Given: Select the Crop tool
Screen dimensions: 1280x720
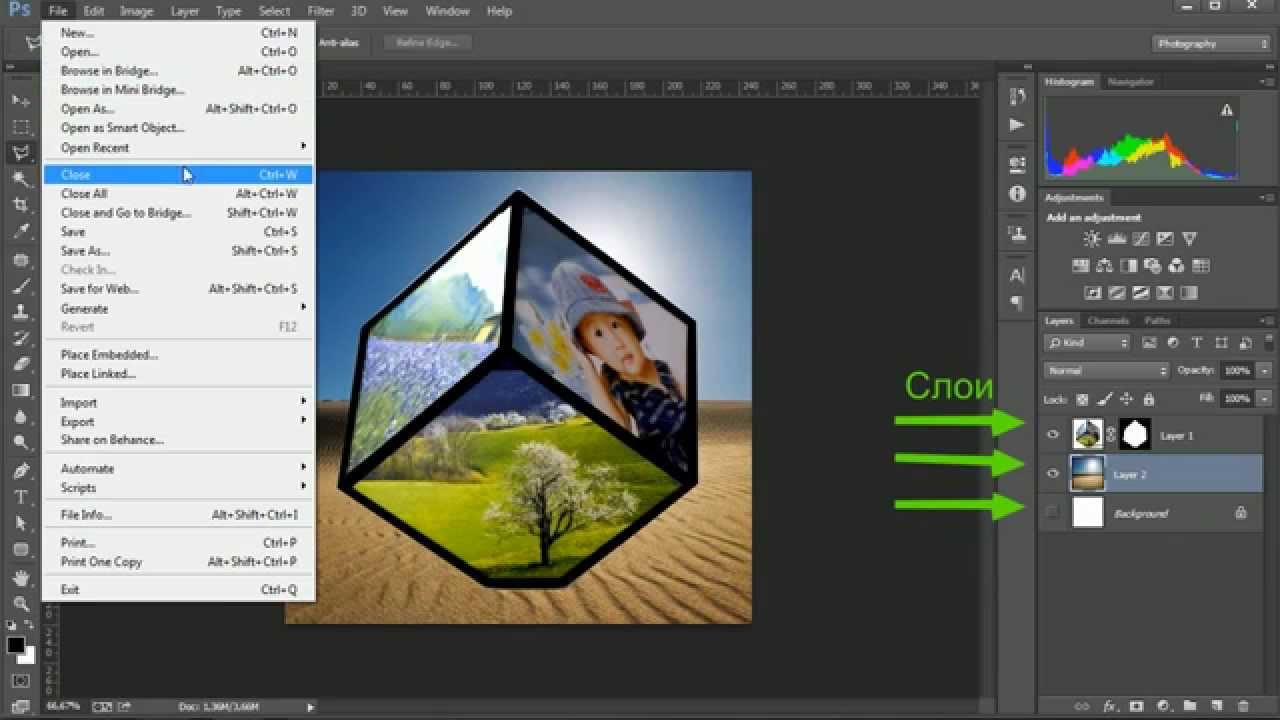Looking at the screenshot, I should [20, 205].
